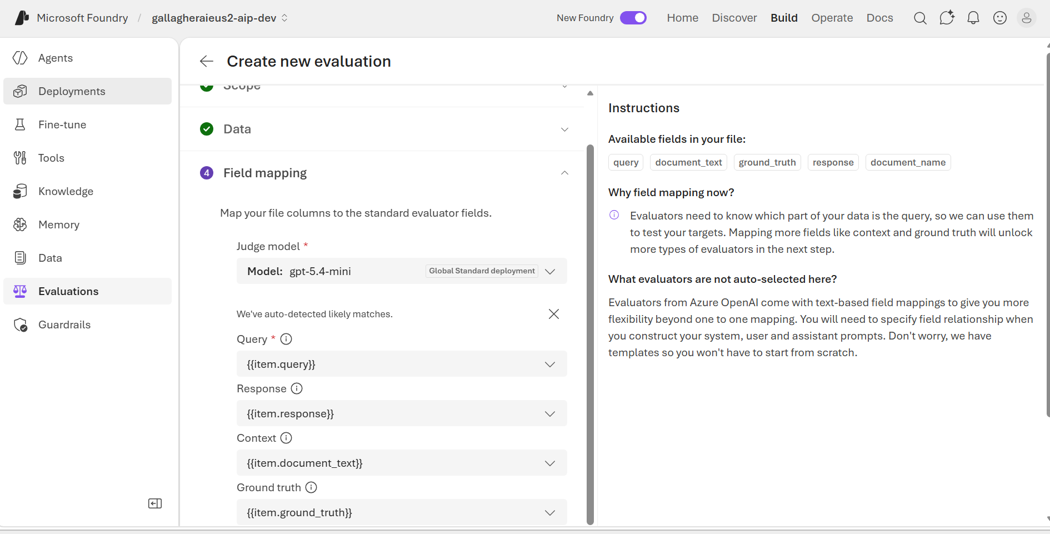The height and width of the screenshot is (534, 1050).
Task: Switch to the Operate tab
Action: pyautogui.click(x=832, y=18)
